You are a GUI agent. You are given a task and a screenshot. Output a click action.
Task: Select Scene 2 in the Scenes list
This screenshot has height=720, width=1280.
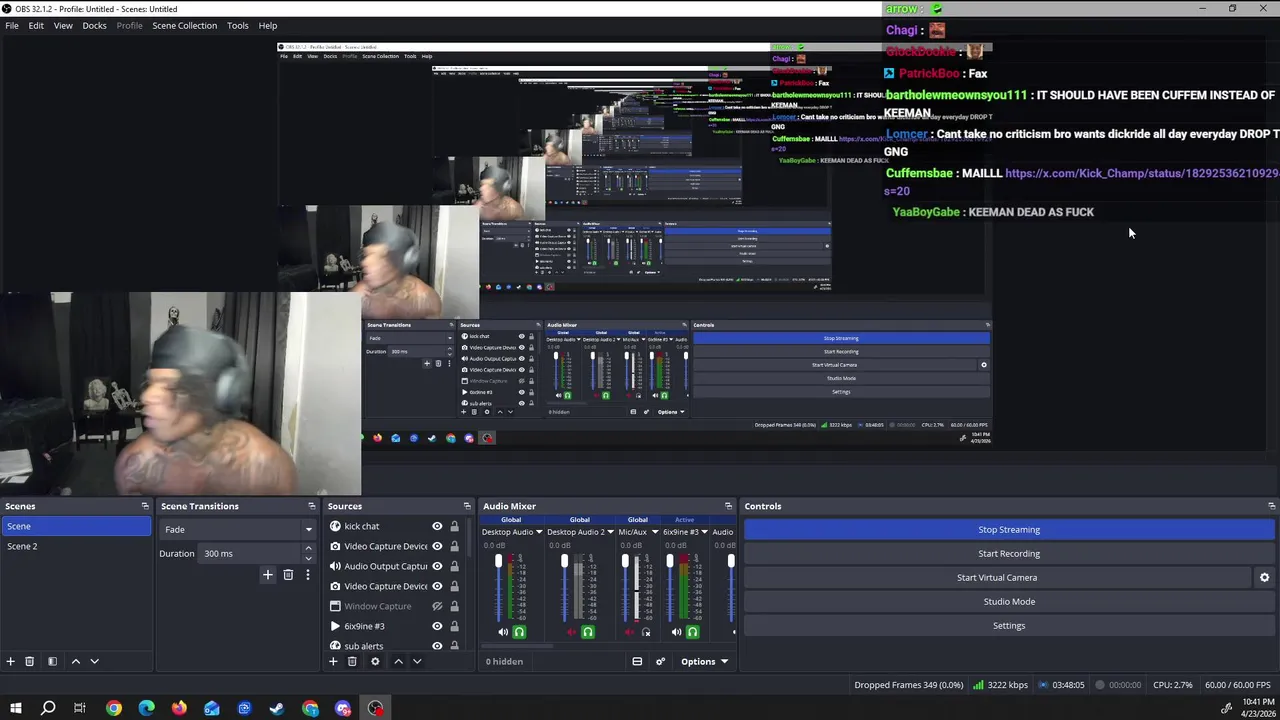[x=76, y=546]
